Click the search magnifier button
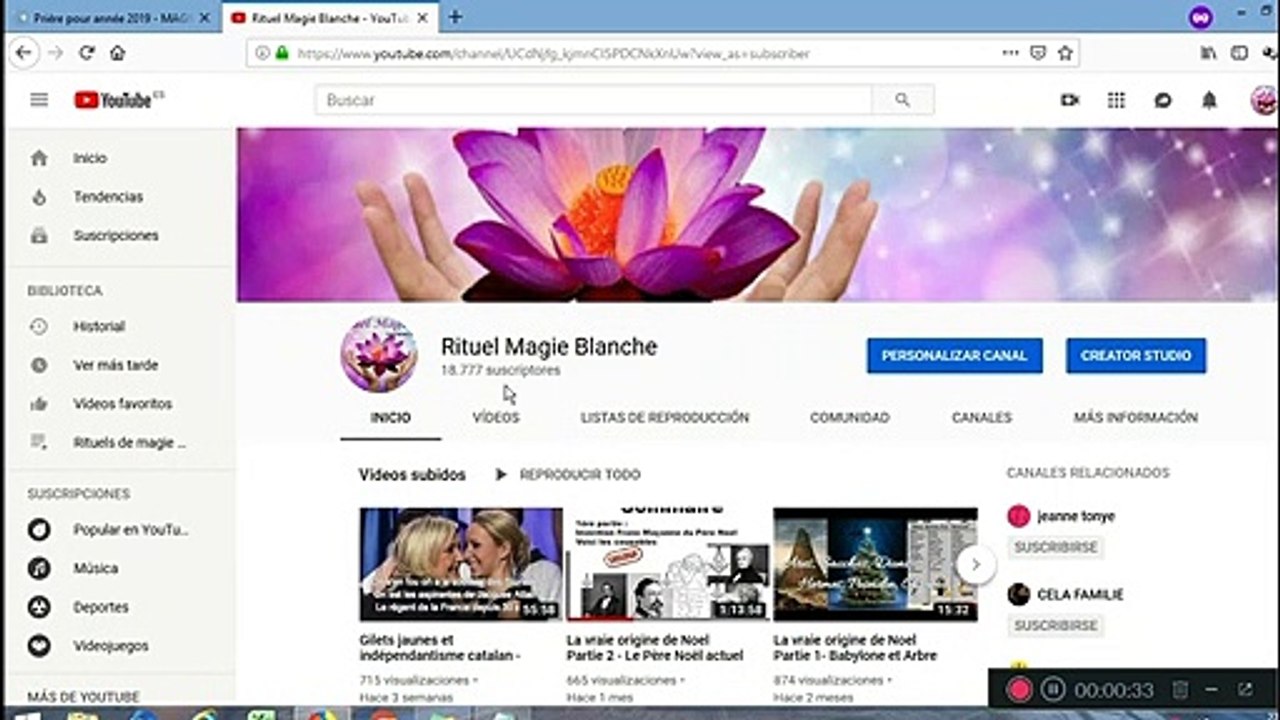Viewport: 1280px width, 720px height. click(902, 100)
